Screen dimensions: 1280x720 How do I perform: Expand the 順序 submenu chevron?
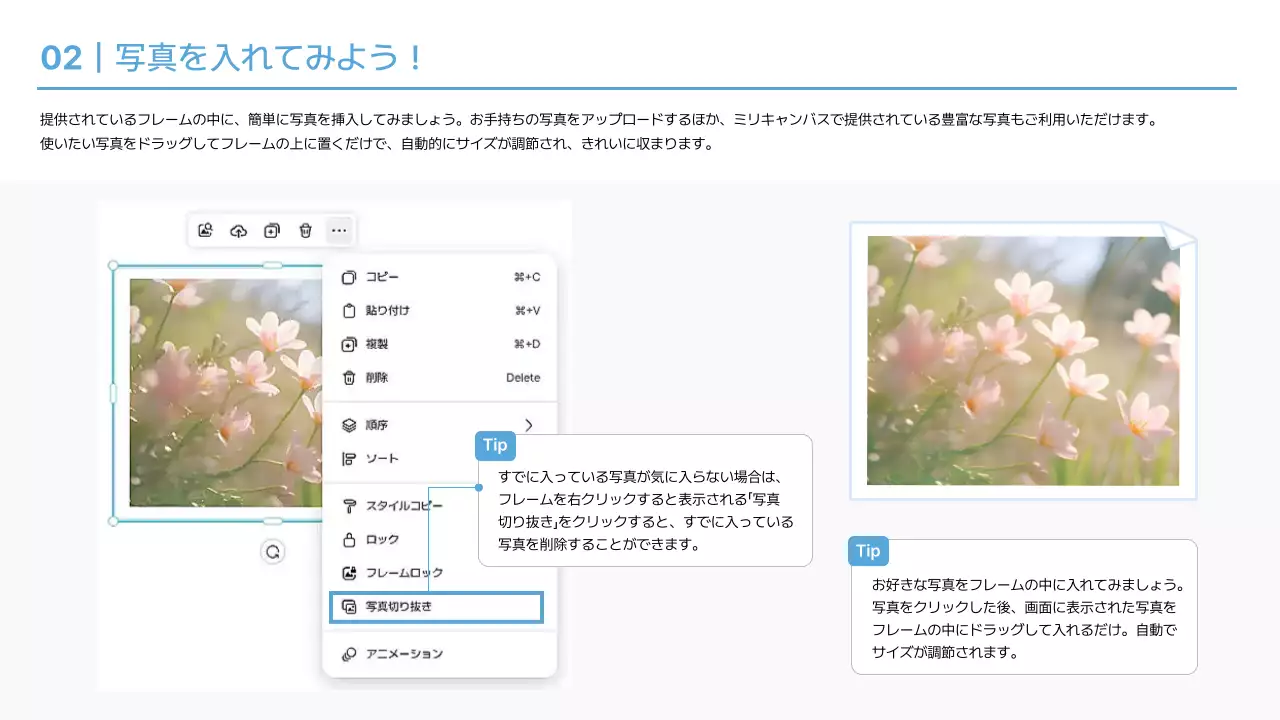point(529,424)
